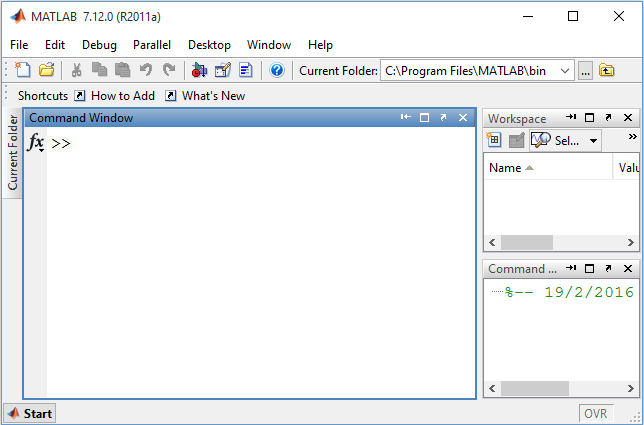Click the How to Add shortcut
The image size is (644, 425).
click(115, 96)
